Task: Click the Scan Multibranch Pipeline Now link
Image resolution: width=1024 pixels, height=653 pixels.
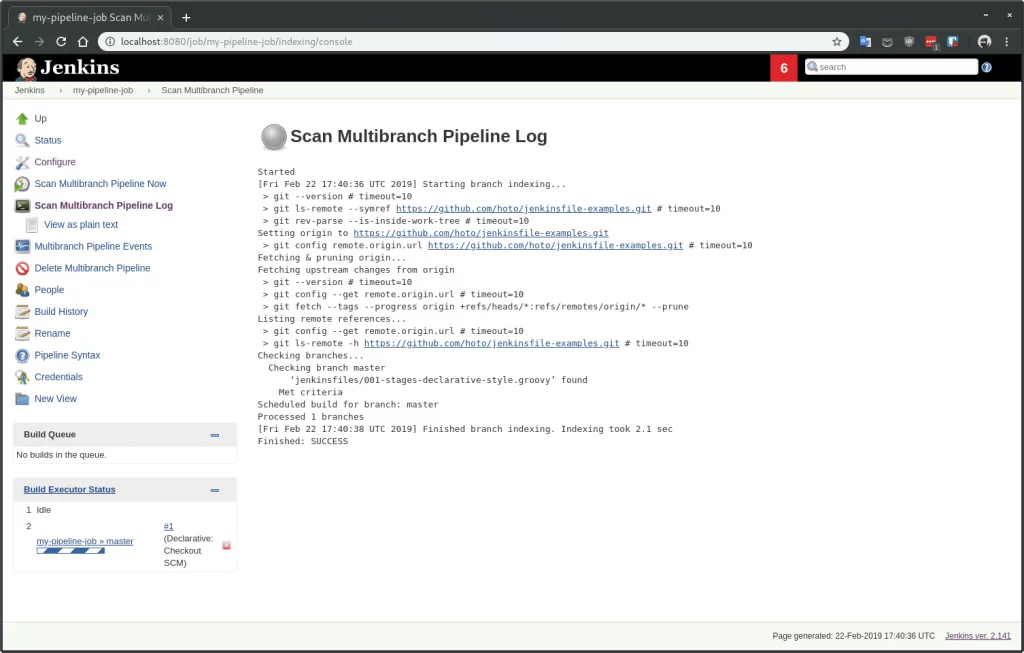Action: 101,184
